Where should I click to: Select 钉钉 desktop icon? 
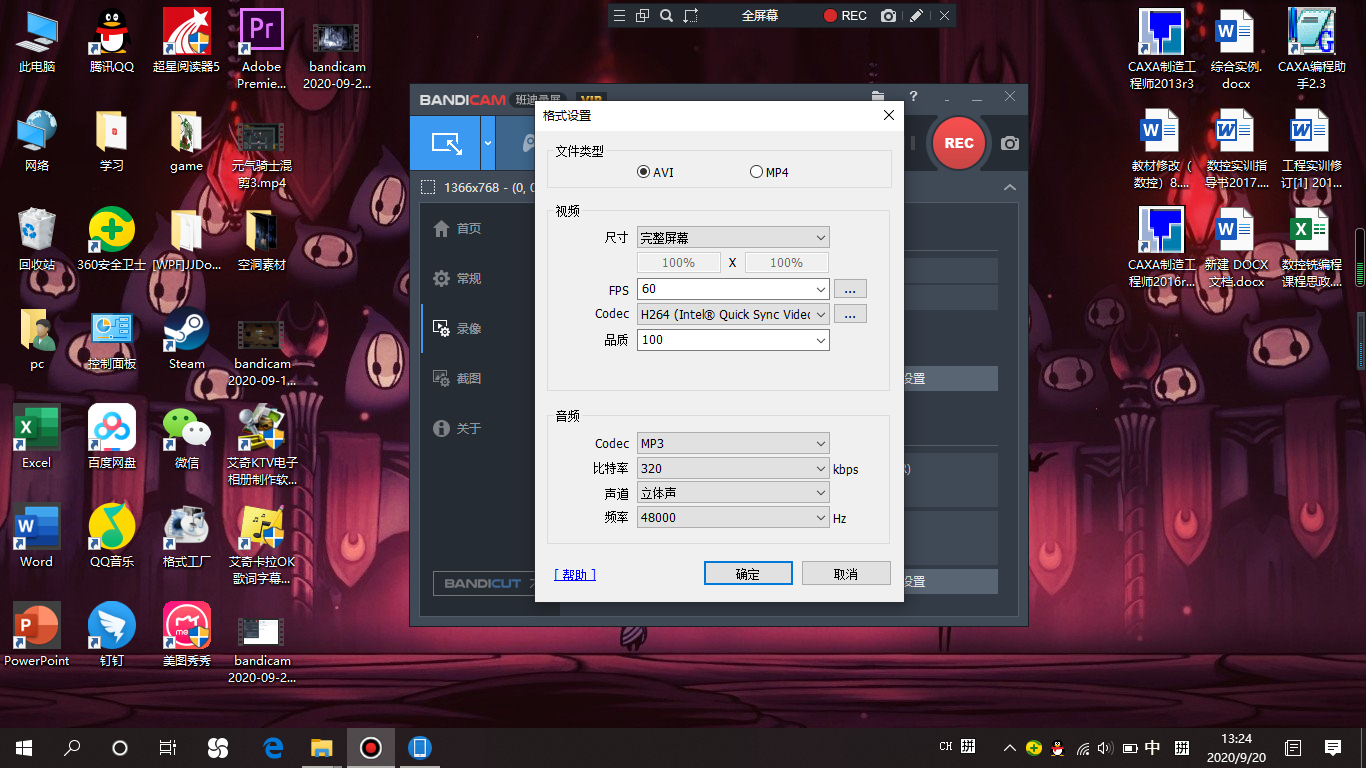[x=111, y=635]
